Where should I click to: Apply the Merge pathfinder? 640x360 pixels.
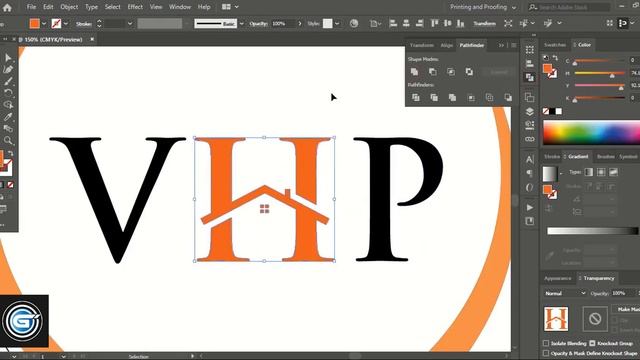click(452, 98)
